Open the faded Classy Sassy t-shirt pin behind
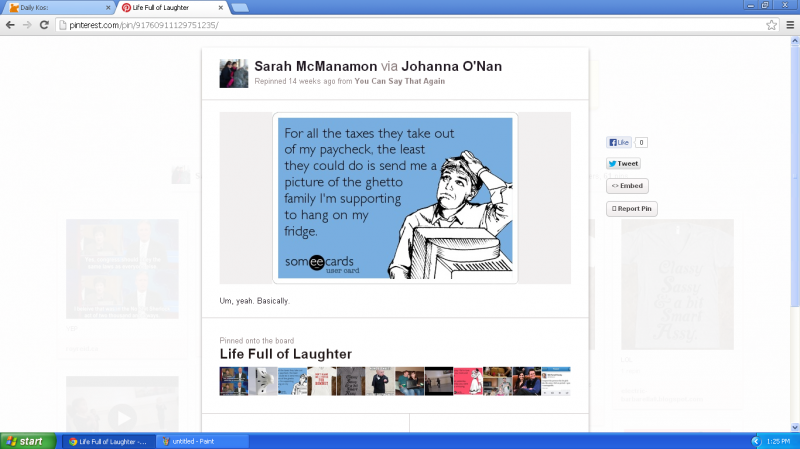Screen dimensions: 800x449 (677, 284)
